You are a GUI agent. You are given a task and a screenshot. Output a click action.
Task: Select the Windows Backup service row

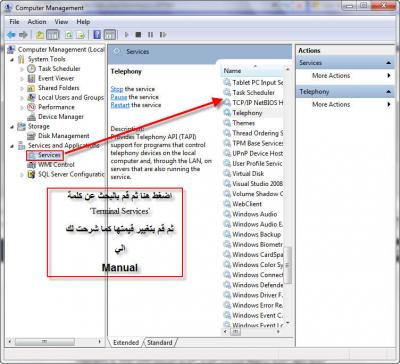(x=253, y=234)
